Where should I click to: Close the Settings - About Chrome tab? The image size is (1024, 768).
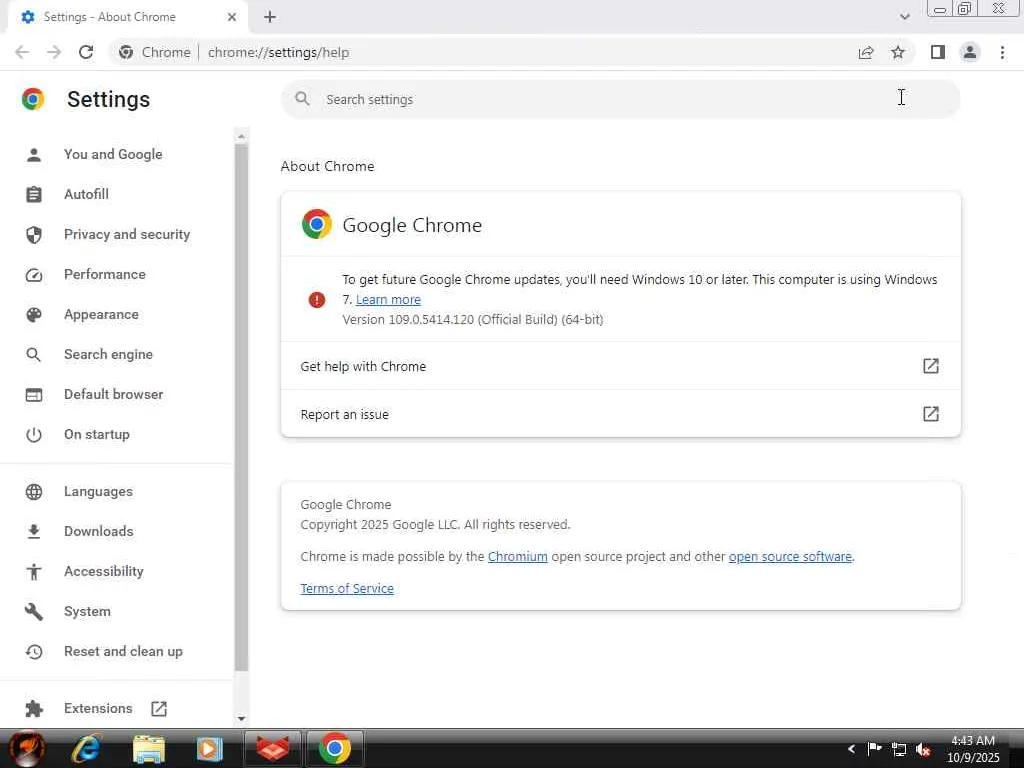click(x=232, y=17)
